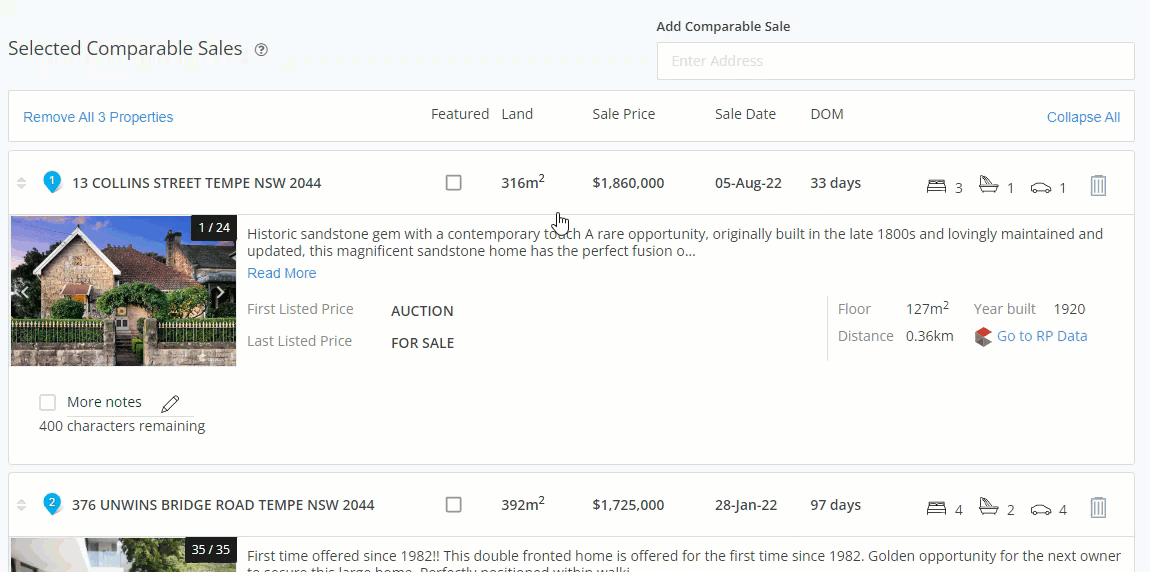The image size is (1150, 572).
Task: Click the DOM column header
Action: 827,114
